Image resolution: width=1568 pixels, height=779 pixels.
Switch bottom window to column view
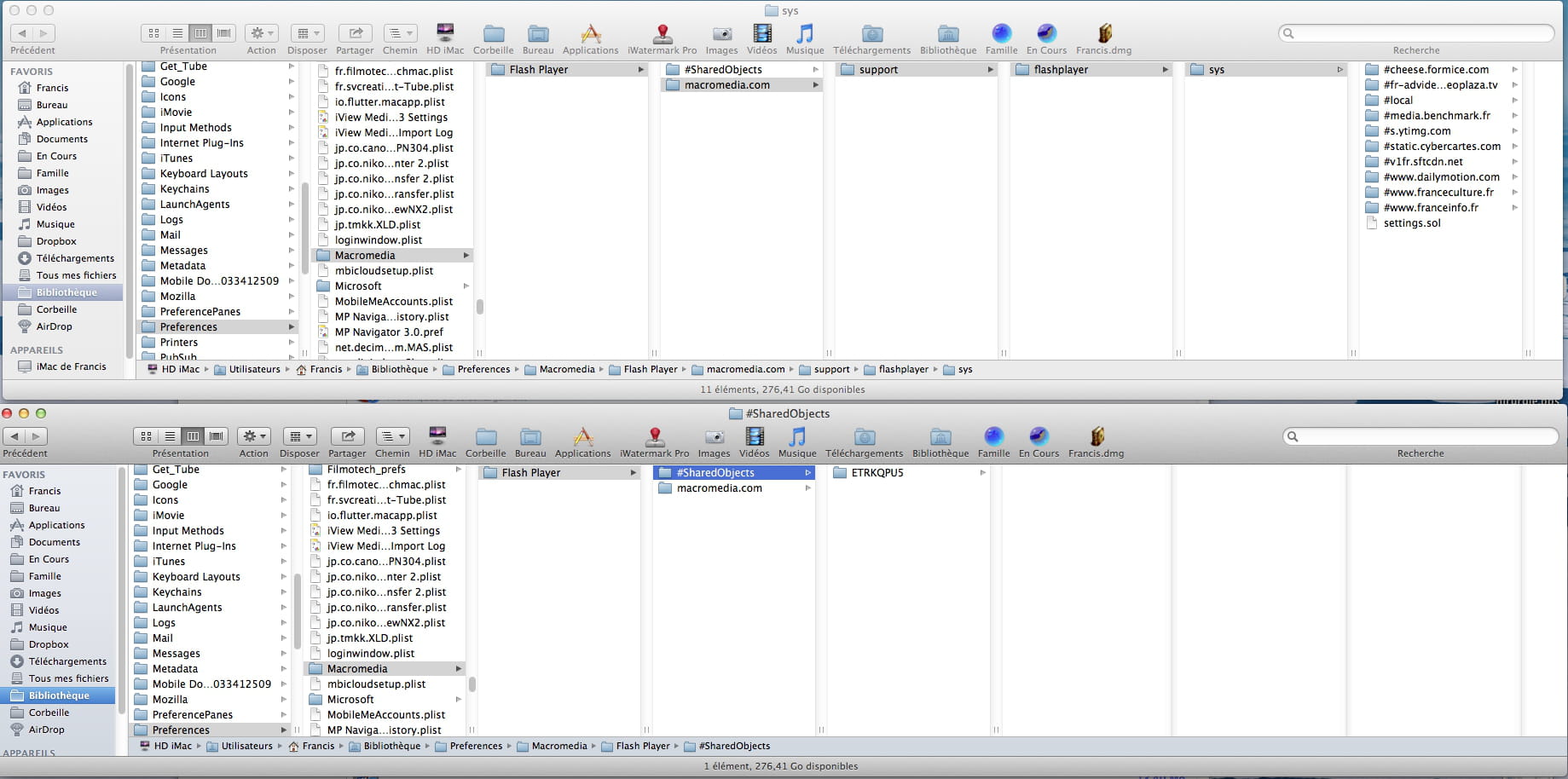coord(193,436)
